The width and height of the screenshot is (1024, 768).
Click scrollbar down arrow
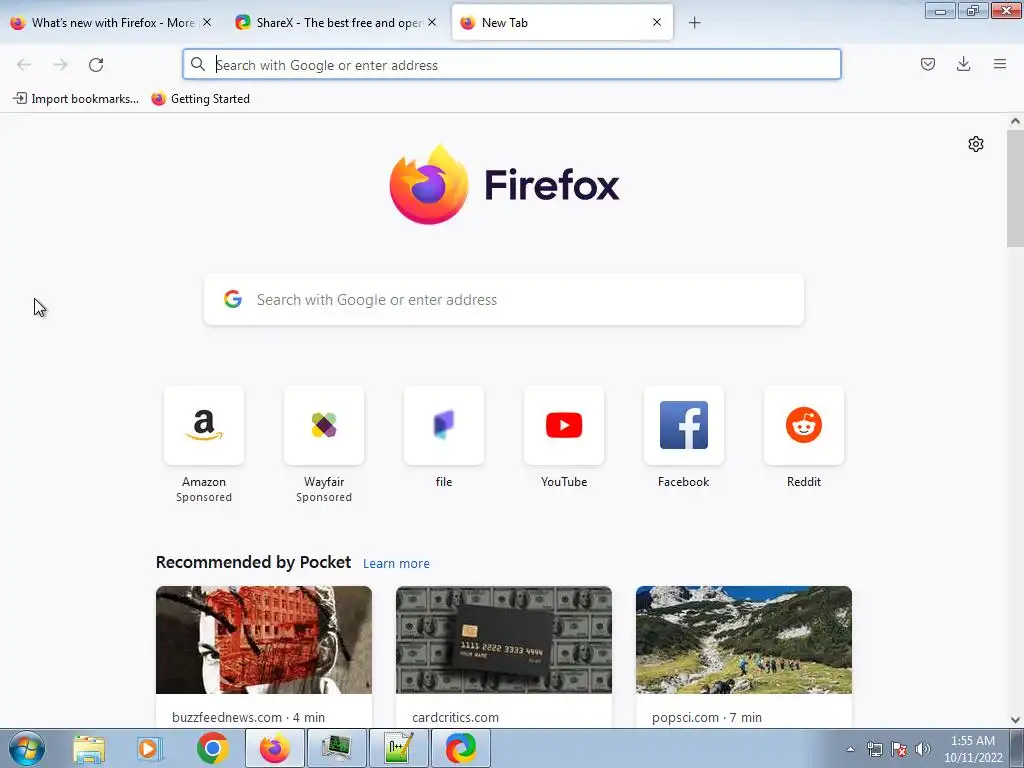[1015, 720]
